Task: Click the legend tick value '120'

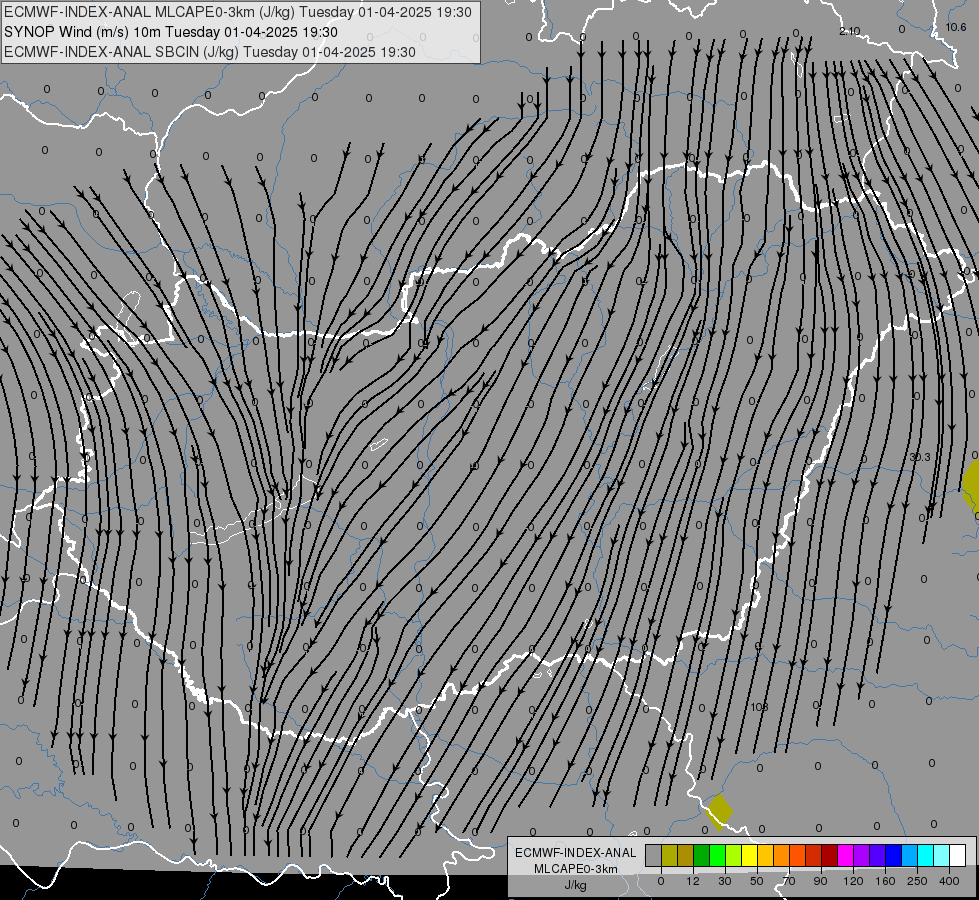Action: (x=854, y=881)
